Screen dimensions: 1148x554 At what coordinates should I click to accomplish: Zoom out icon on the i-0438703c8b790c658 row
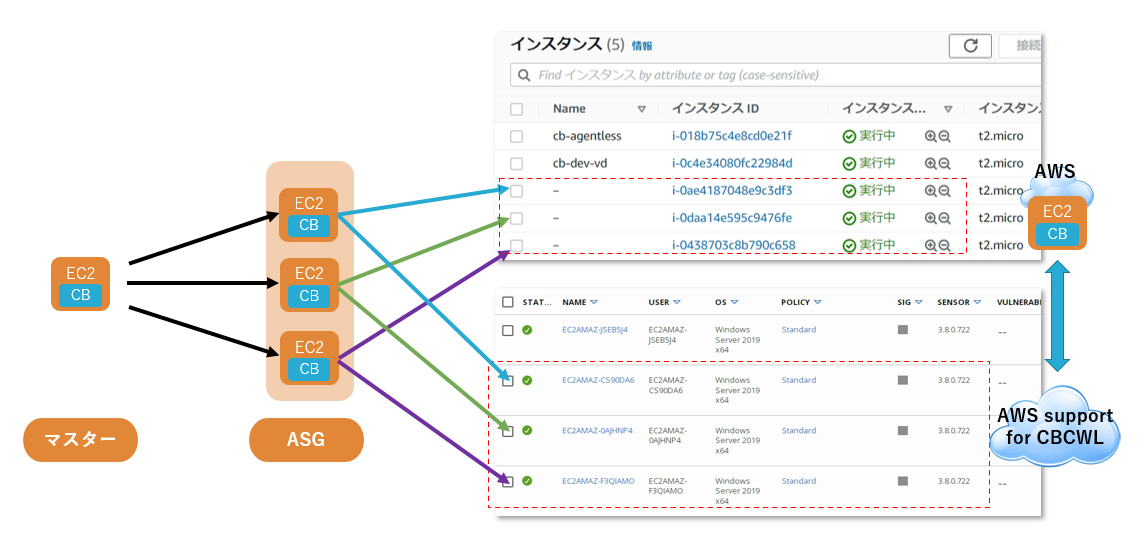[944, 244]
